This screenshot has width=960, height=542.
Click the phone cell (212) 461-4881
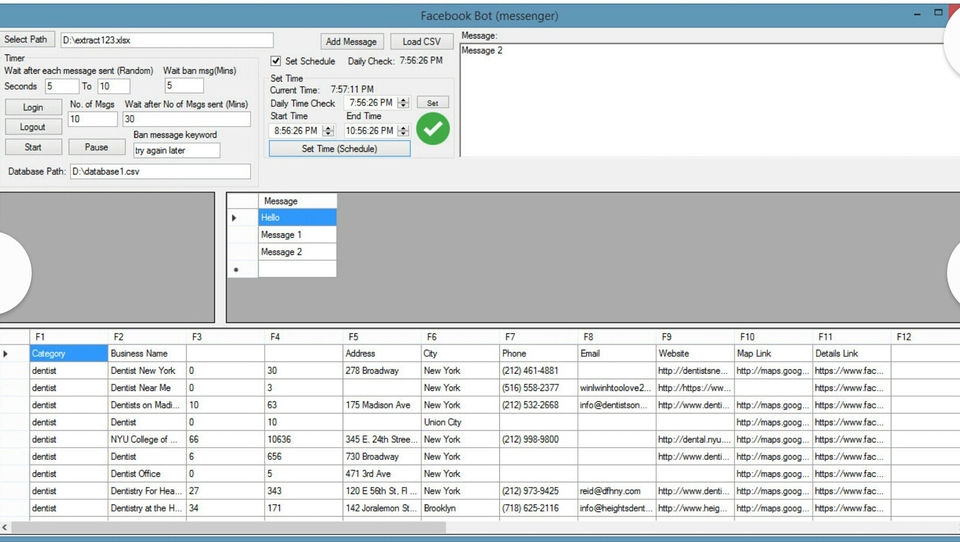point(539,371)
